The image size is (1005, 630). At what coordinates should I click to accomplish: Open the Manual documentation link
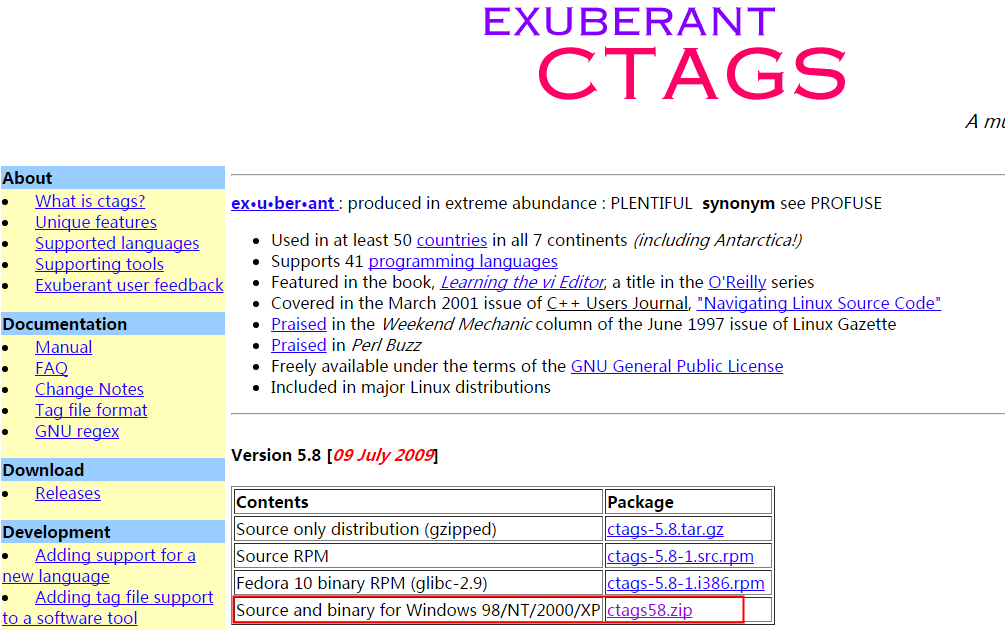click(63, 347)
